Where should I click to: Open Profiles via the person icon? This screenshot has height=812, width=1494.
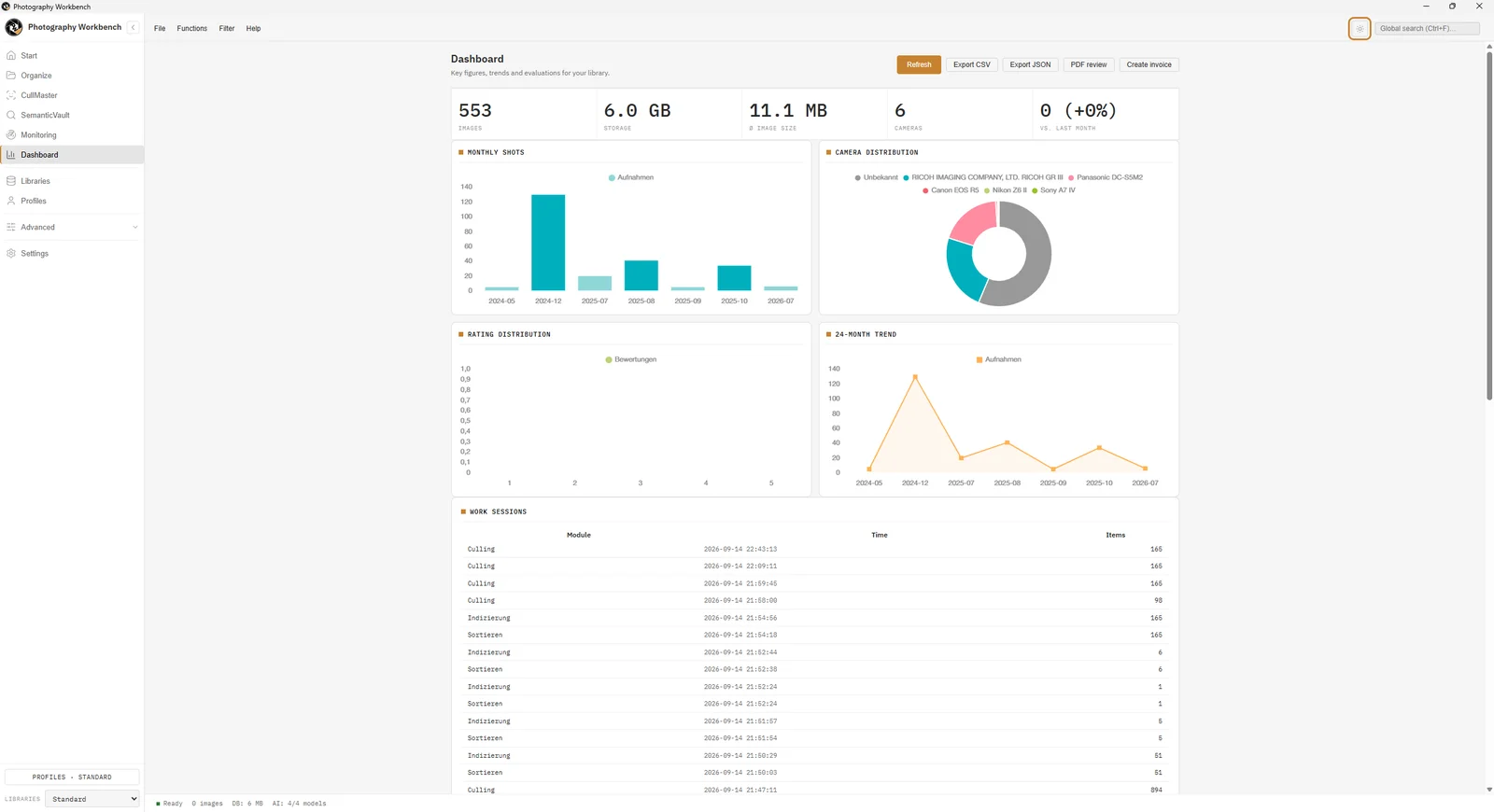[11, 201]
